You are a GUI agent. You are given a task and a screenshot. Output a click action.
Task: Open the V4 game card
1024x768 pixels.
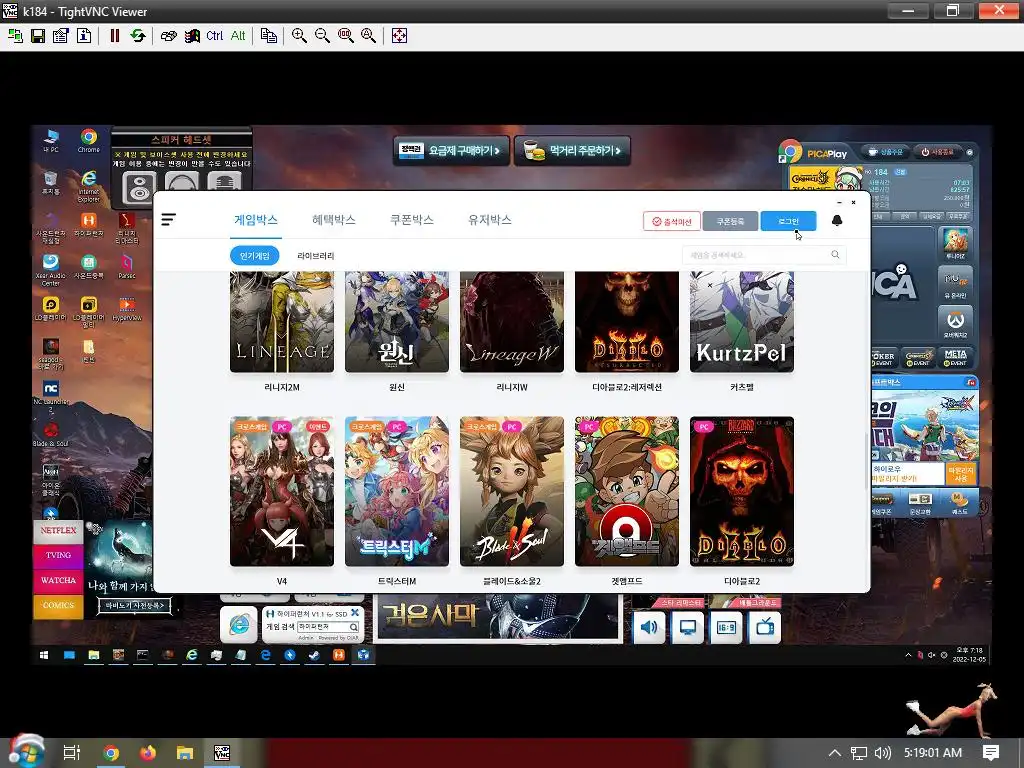point(282,491)
